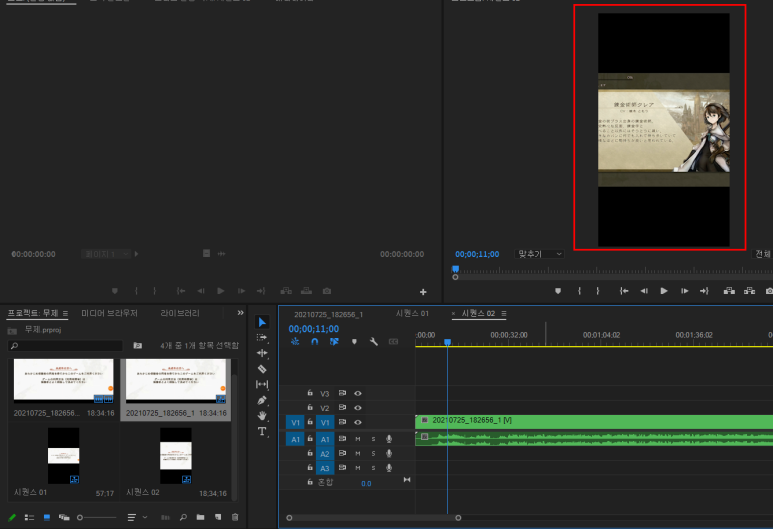The width and height of the screenshot is (773, 529).
Task: Toggle V2 track visibility eye
Action: click(358, 408)
